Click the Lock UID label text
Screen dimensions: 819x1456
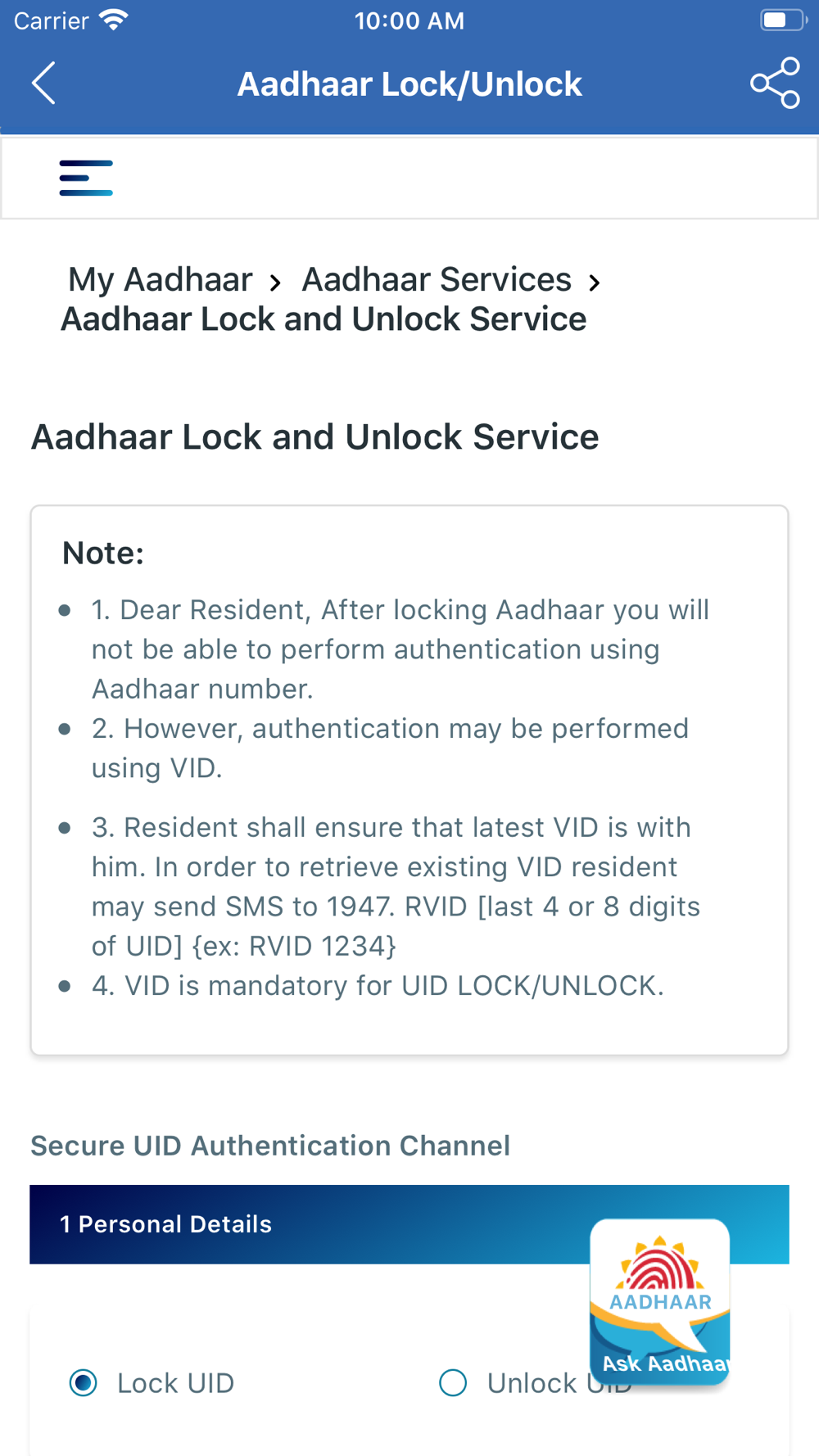175,1383
